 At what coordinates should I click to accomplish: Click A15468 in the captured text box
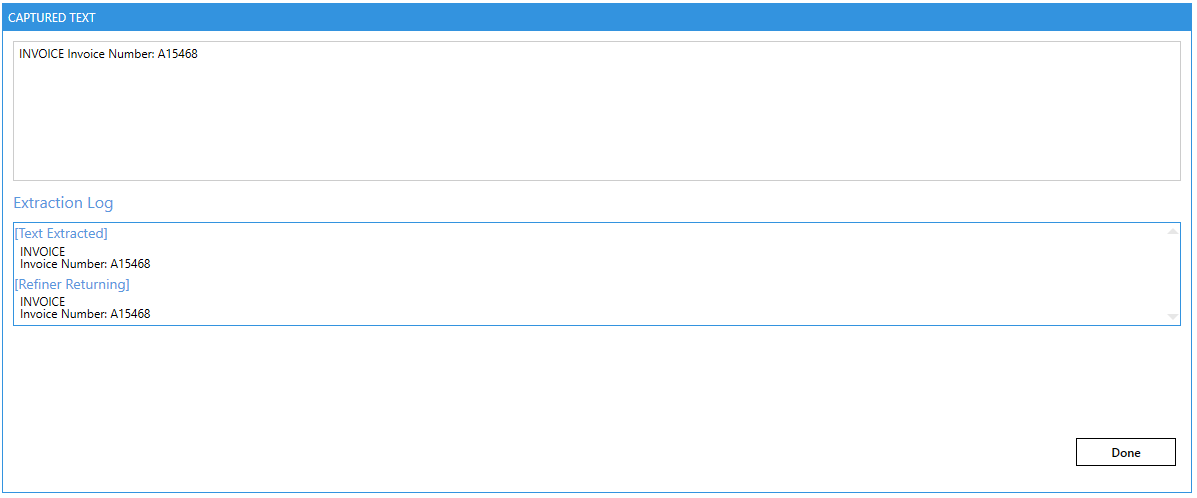pos(177,54)
